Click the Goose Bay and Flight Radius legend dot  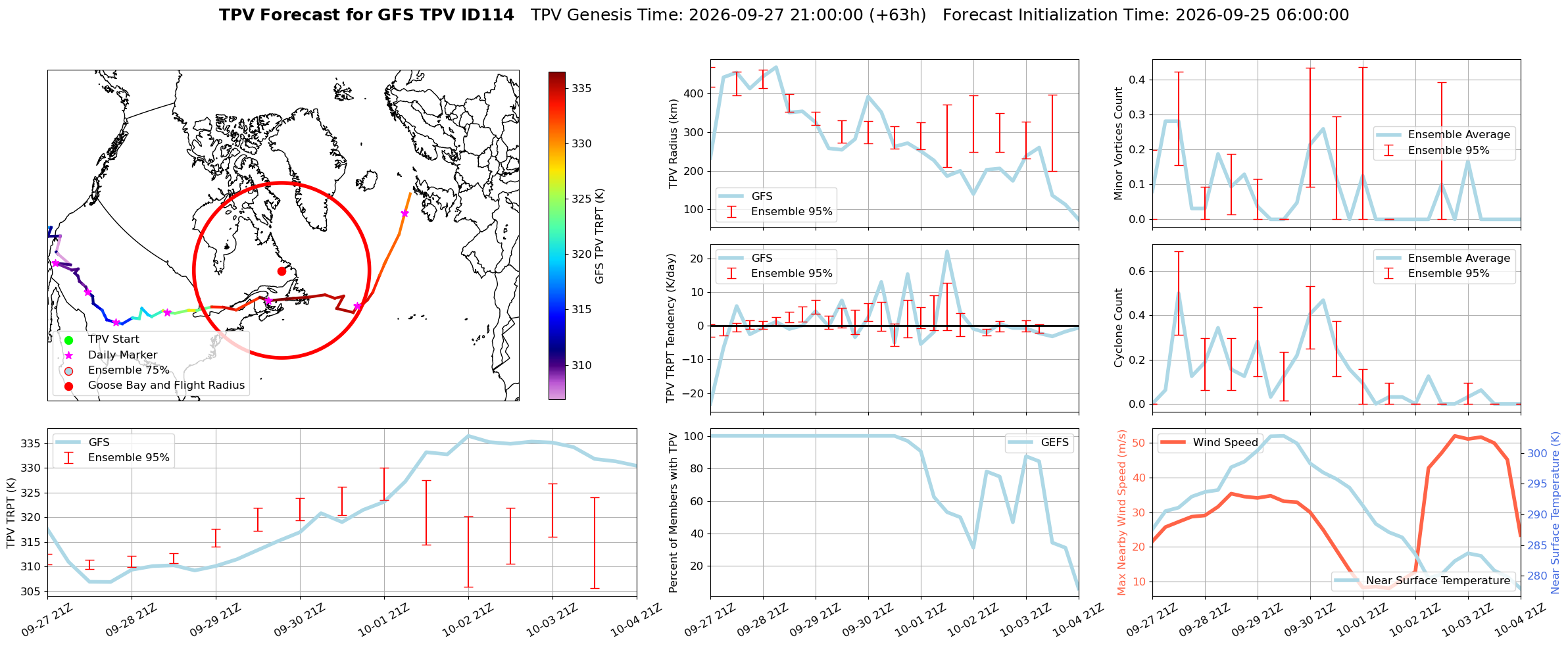(x=68, y=386)
